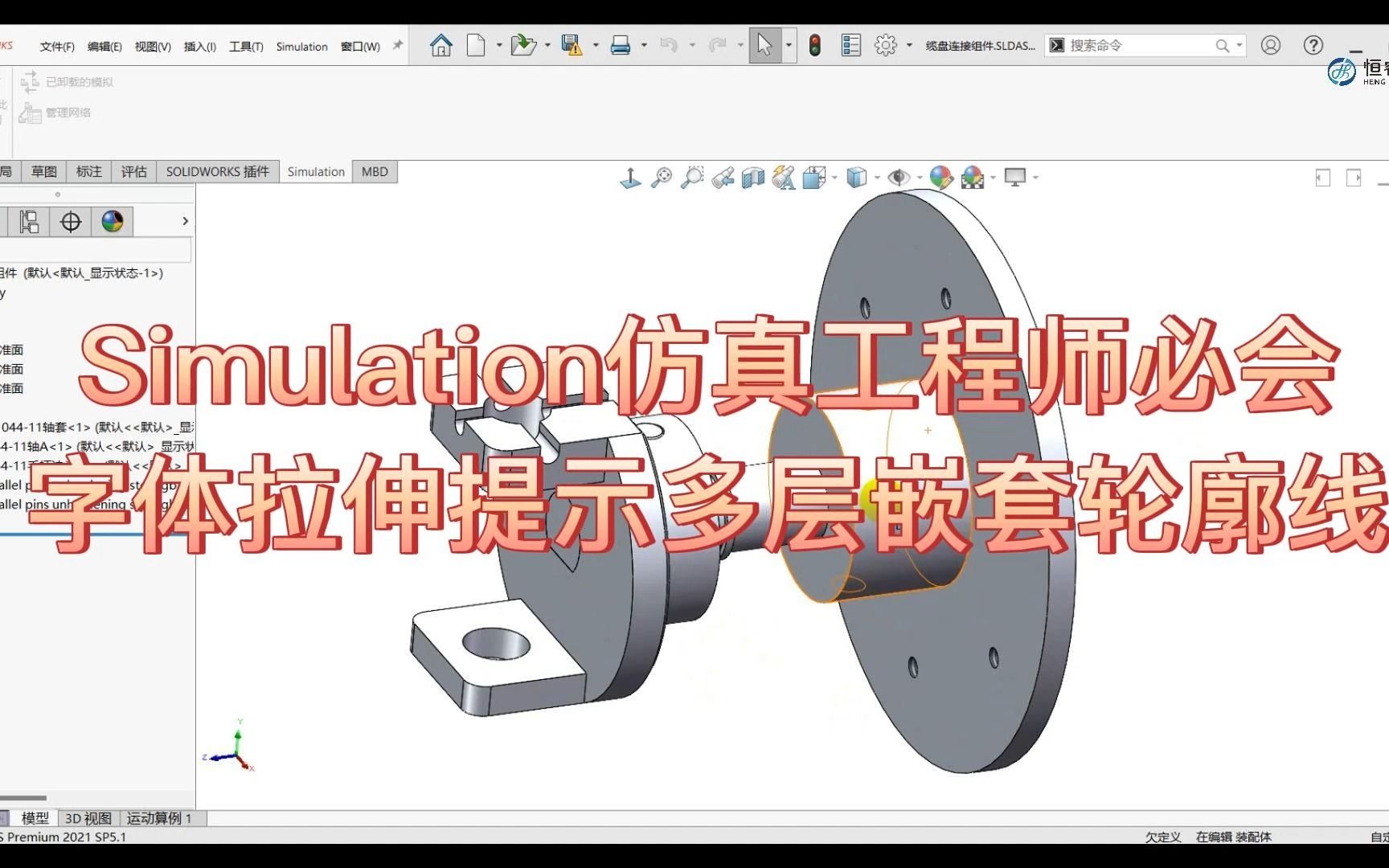The image size is (1389, 868).
Task: Switch to the 运动算例 1 tab
Action: (159, 818)
